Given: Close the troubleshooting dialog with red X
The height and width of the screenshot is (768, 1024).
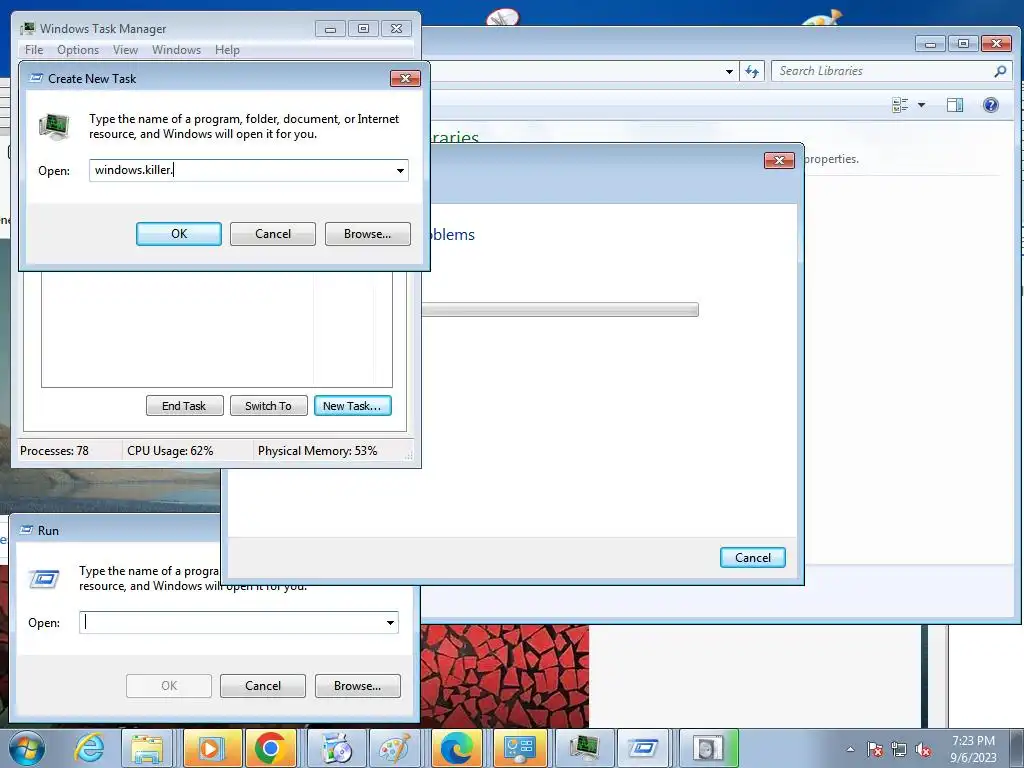Looking at the screenshot, I should click(779, 161).
